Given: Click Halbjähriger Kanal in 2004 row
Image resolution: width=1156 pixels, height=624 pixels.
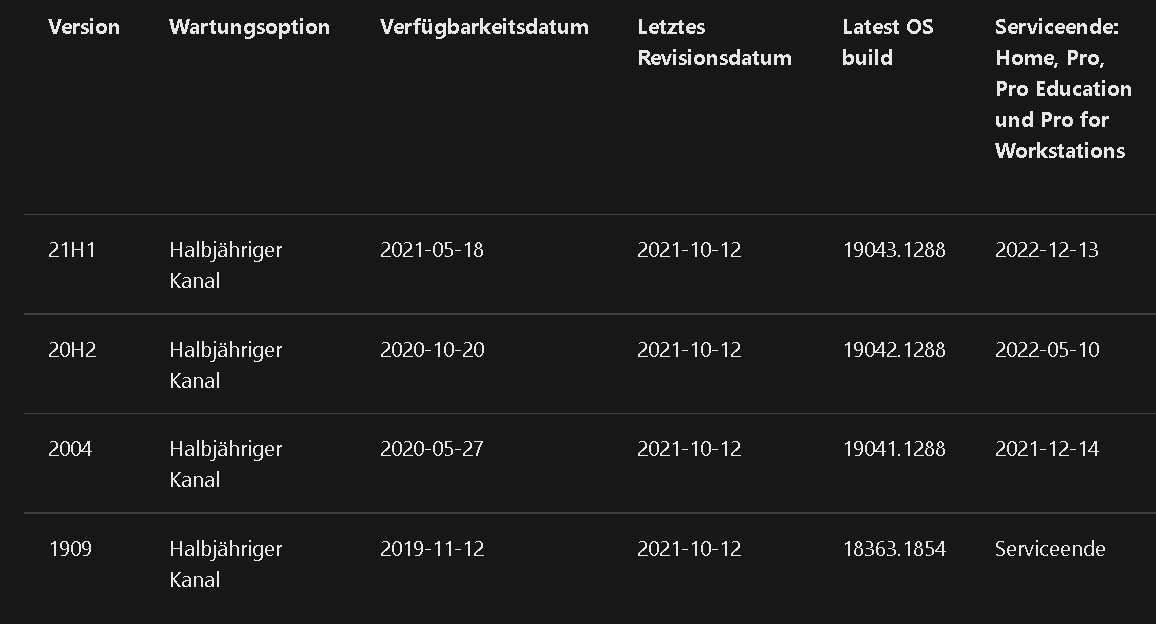Looking at the screenshot, I should 226,464.
